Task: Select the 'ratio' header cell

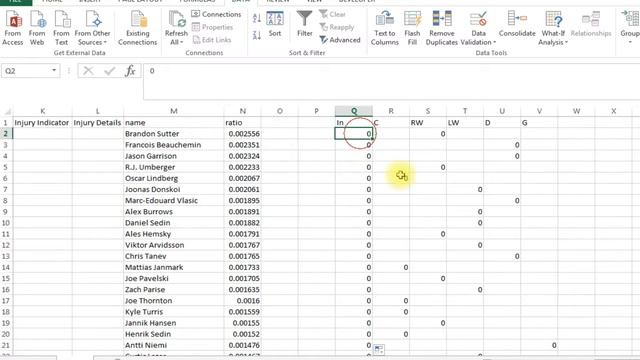Action: point(242,122)
